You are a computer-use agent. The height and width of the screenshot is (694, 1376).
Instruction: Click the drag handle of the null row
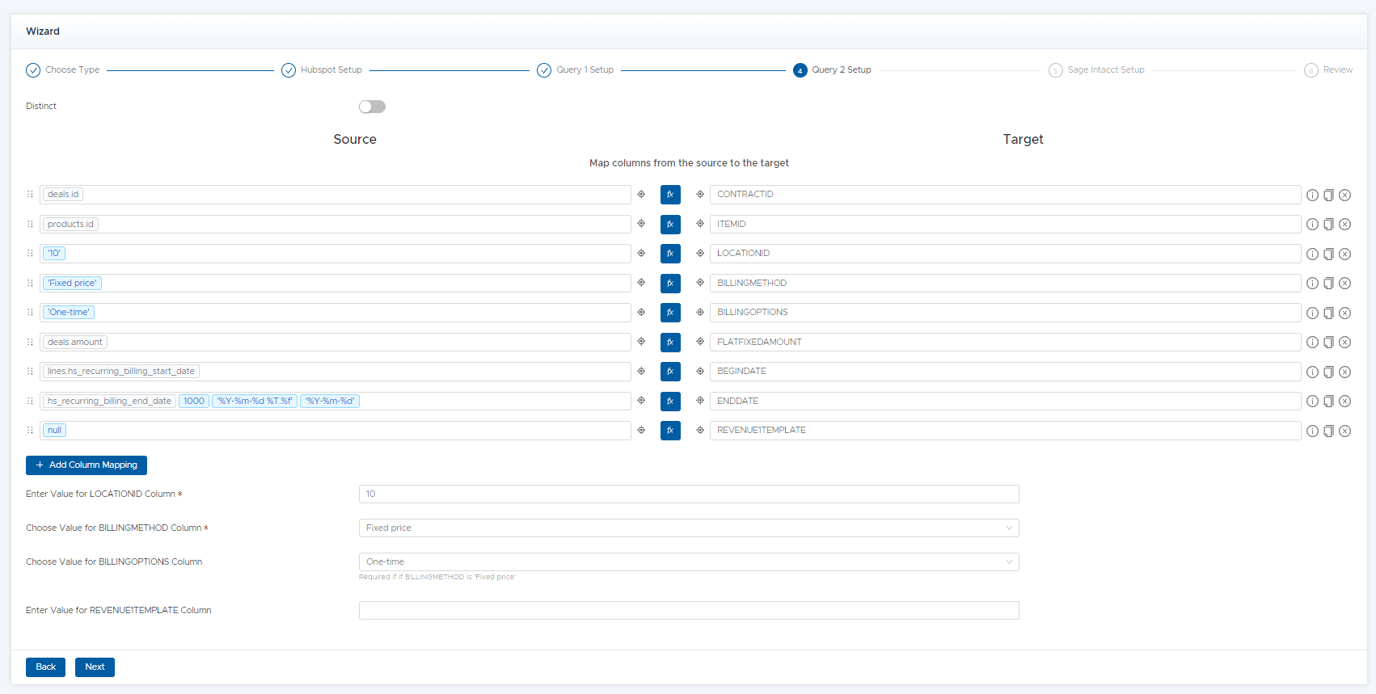coord(30,430)
